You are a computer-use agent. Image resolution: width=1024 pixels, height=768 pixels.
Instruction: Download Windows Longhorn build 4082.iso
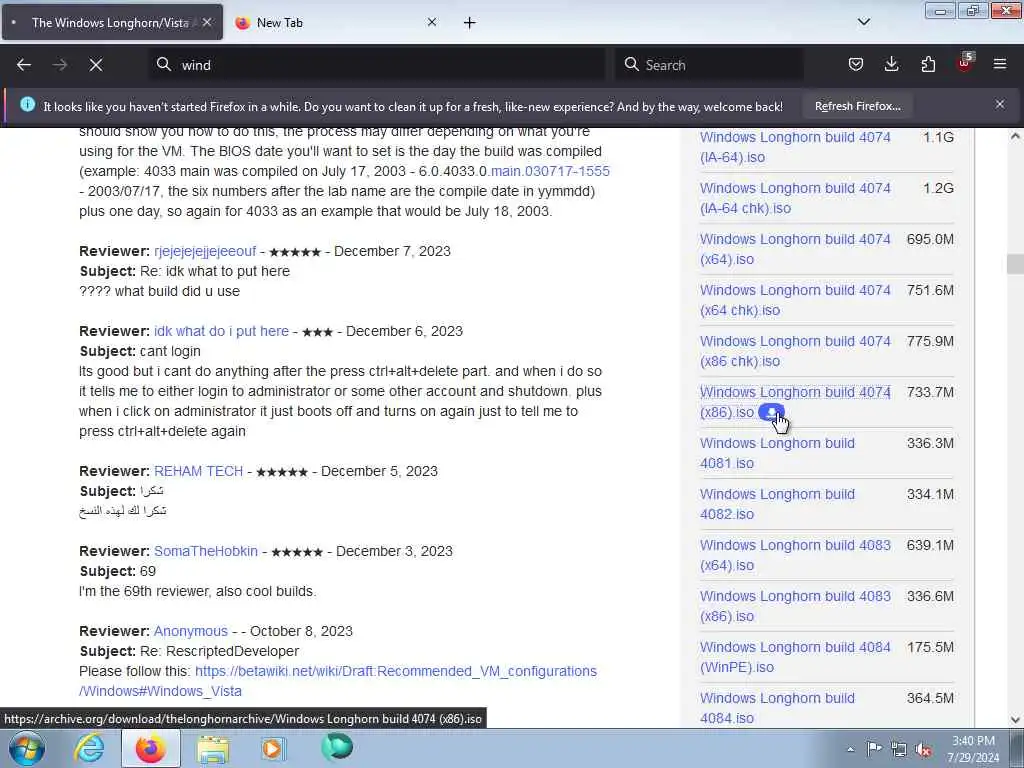coord(777,504)
